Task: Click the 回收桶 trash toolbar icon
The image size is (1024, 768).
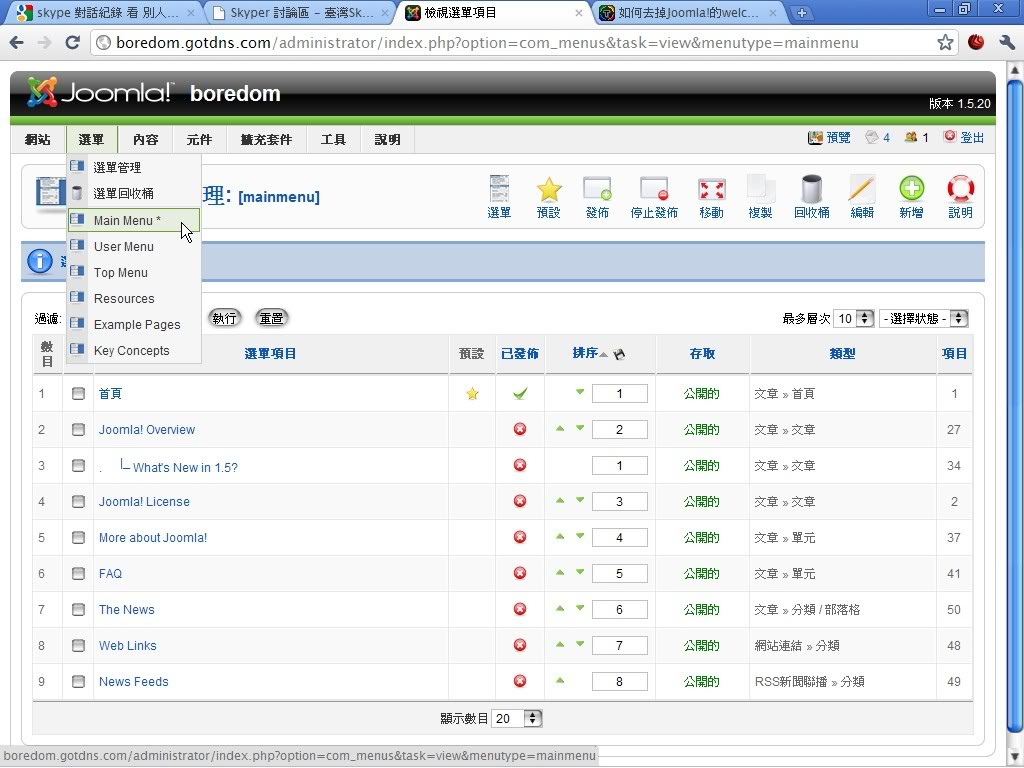Action: tap(812, 197)
